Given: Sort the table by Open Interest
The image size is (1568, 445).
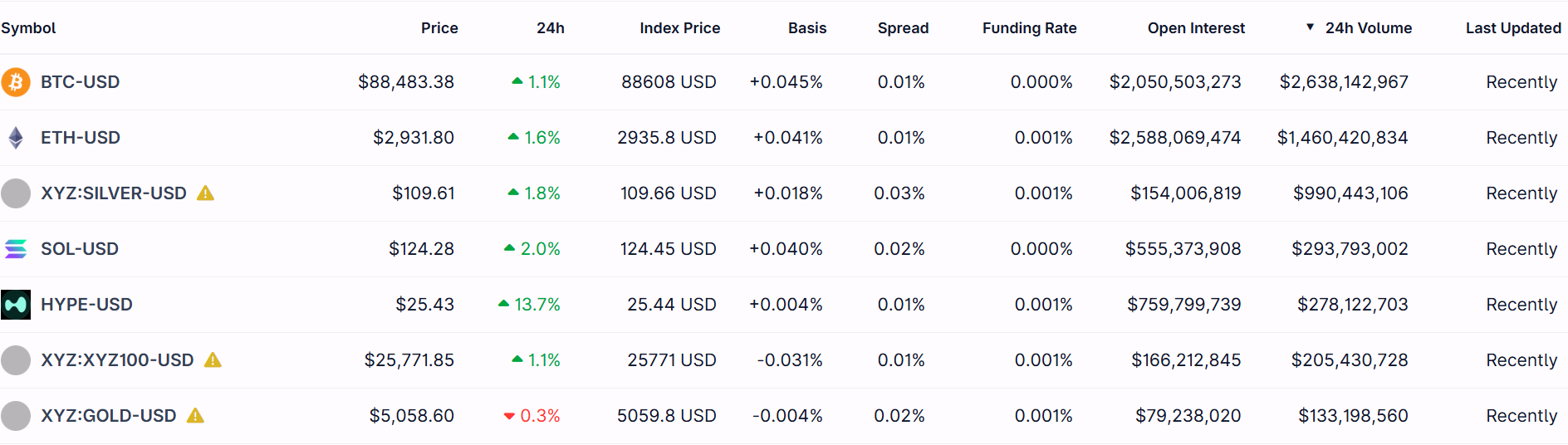Looking at the screenshot, I should coord(1196,28).
